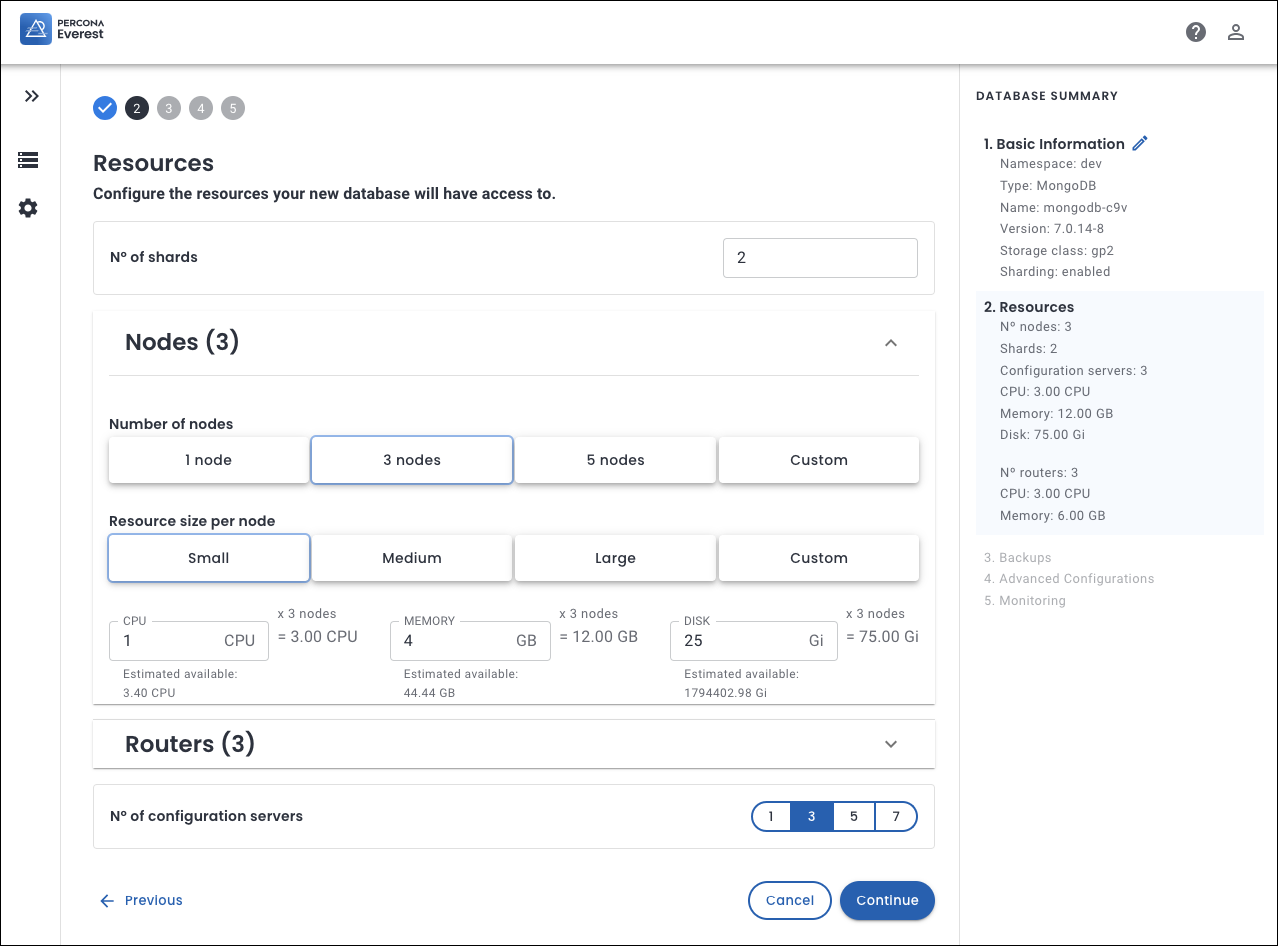Expand the Routers section

coord(891,744)
